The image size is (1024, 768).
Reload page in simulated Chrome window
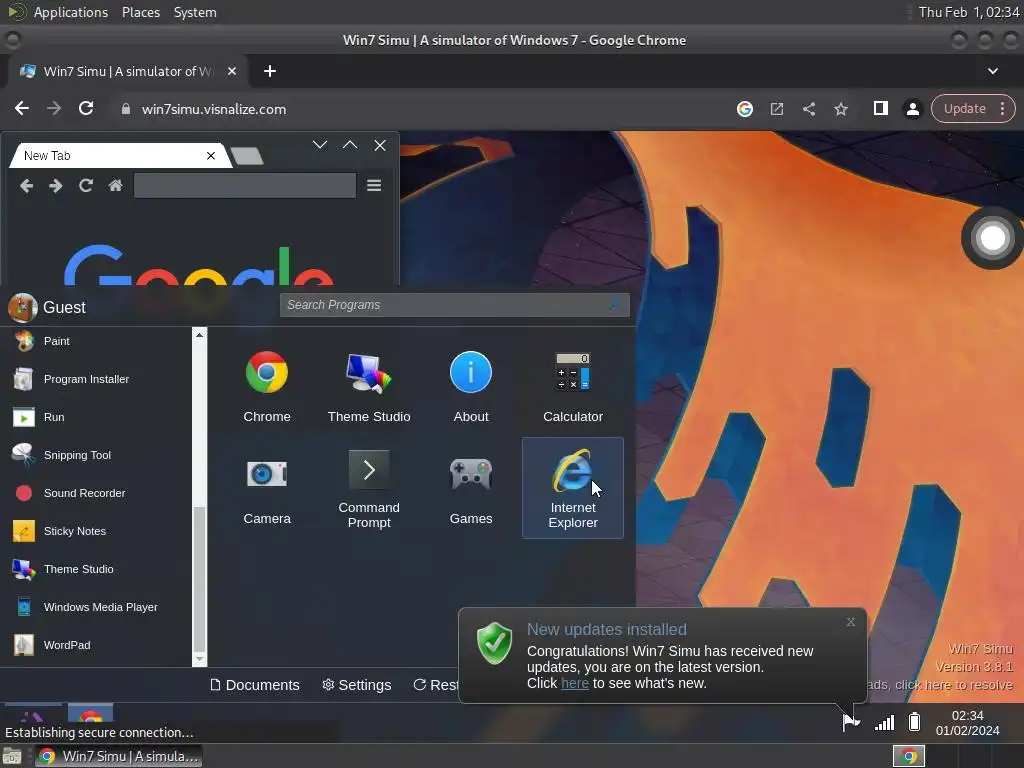click(x=86, y=186)
